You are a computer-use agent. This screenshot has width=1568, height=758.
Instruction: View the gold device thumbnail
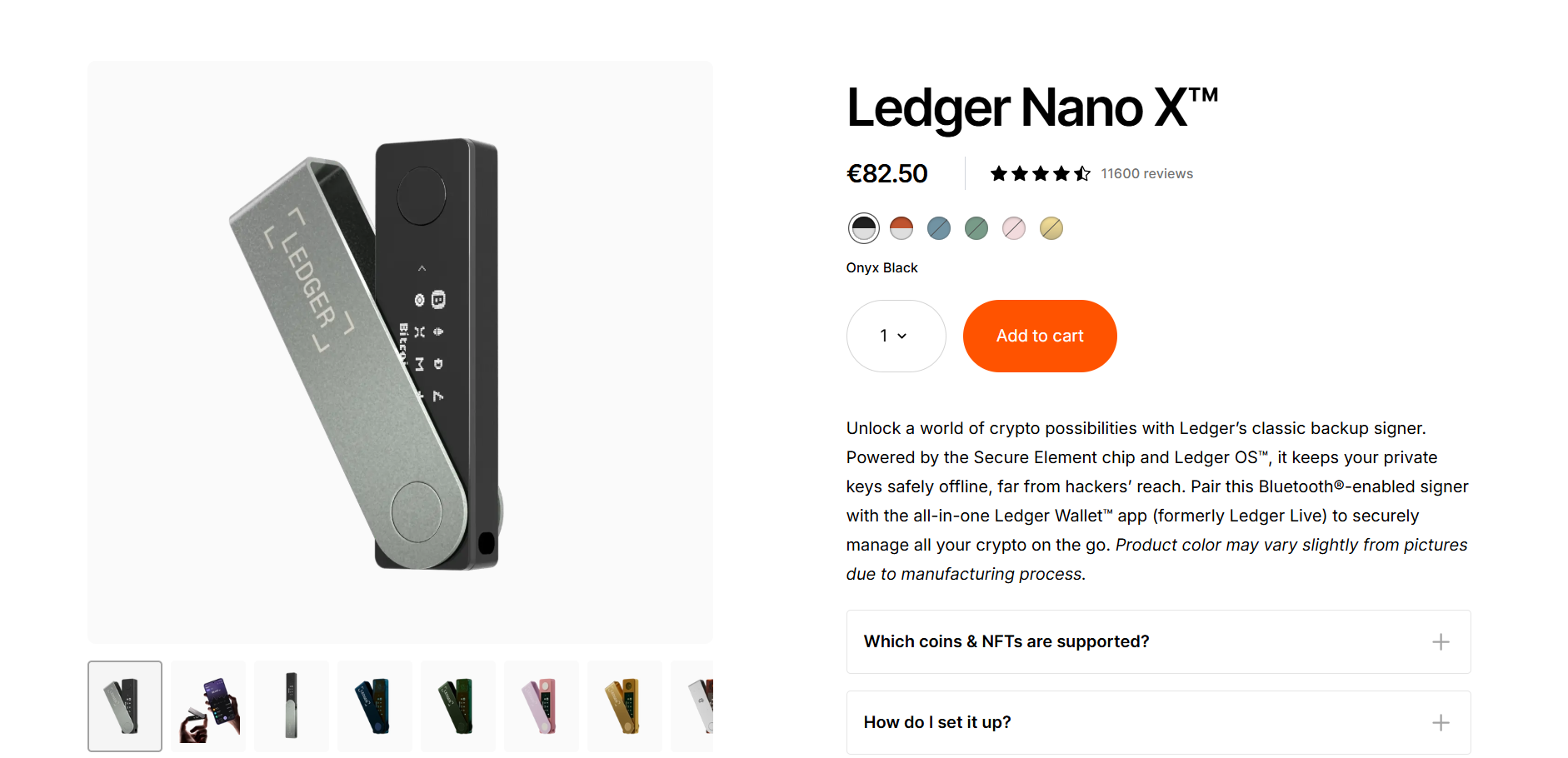pyautogui.click(x=624, y=706)
